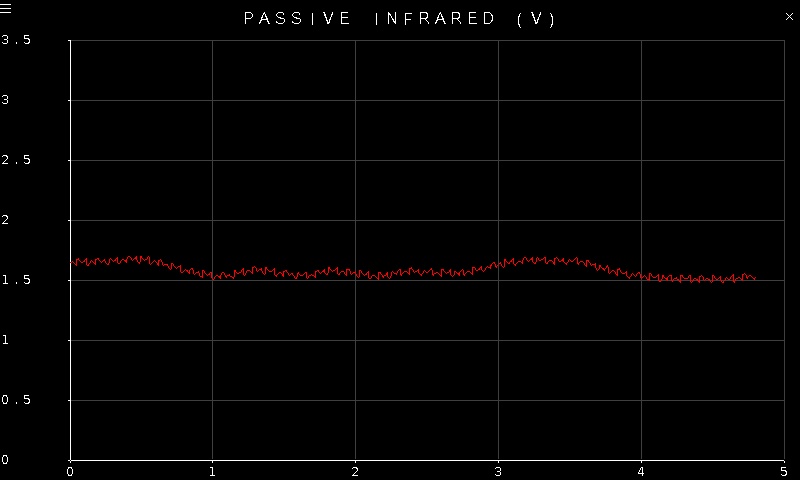Close the Passive Infrared plot window
Viewport: 800px width, 480px height.
(789, 16)
